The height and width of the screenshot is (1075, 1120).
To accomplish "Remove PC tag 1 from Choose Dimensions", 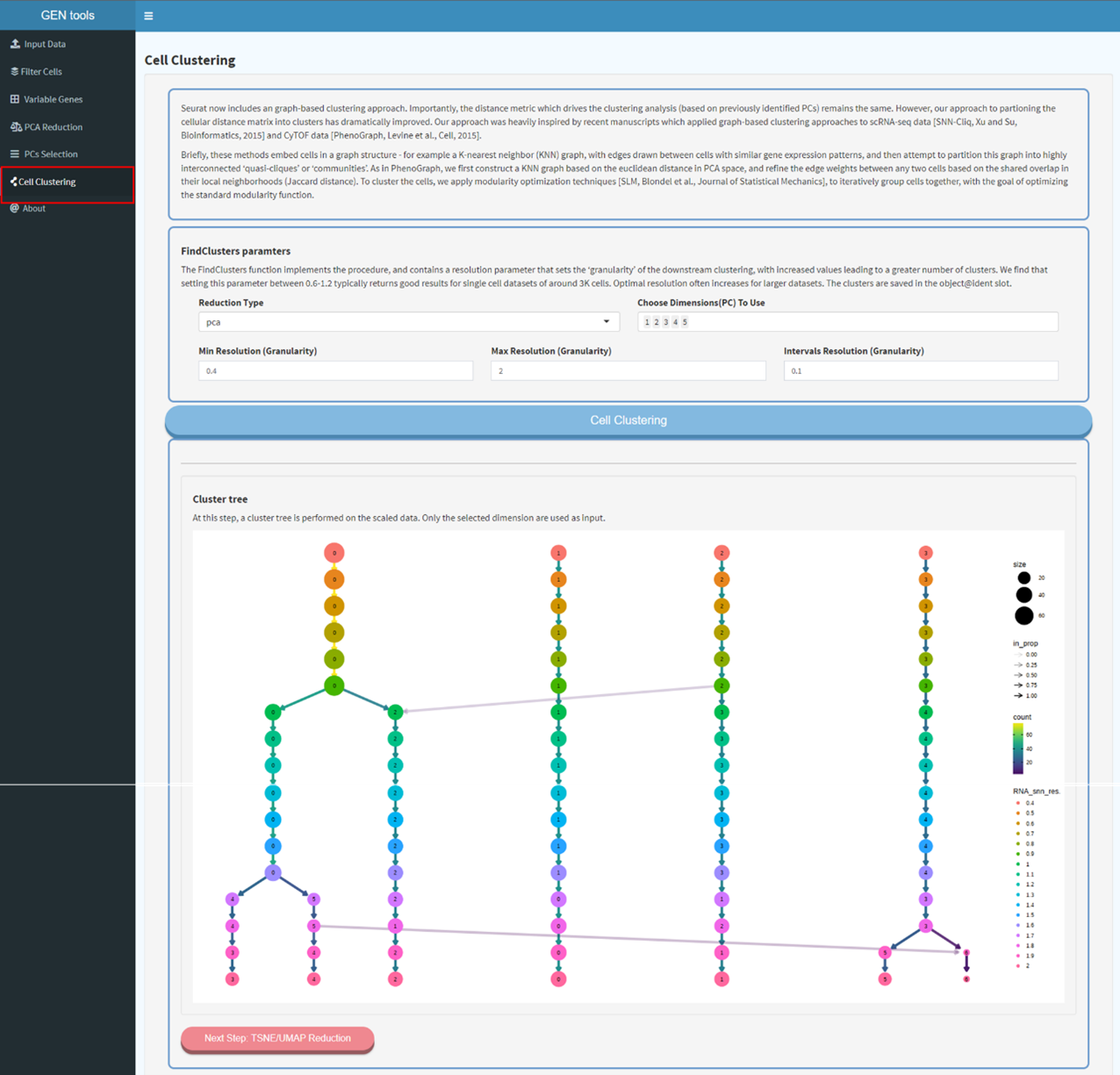I will tap(646, 321).
